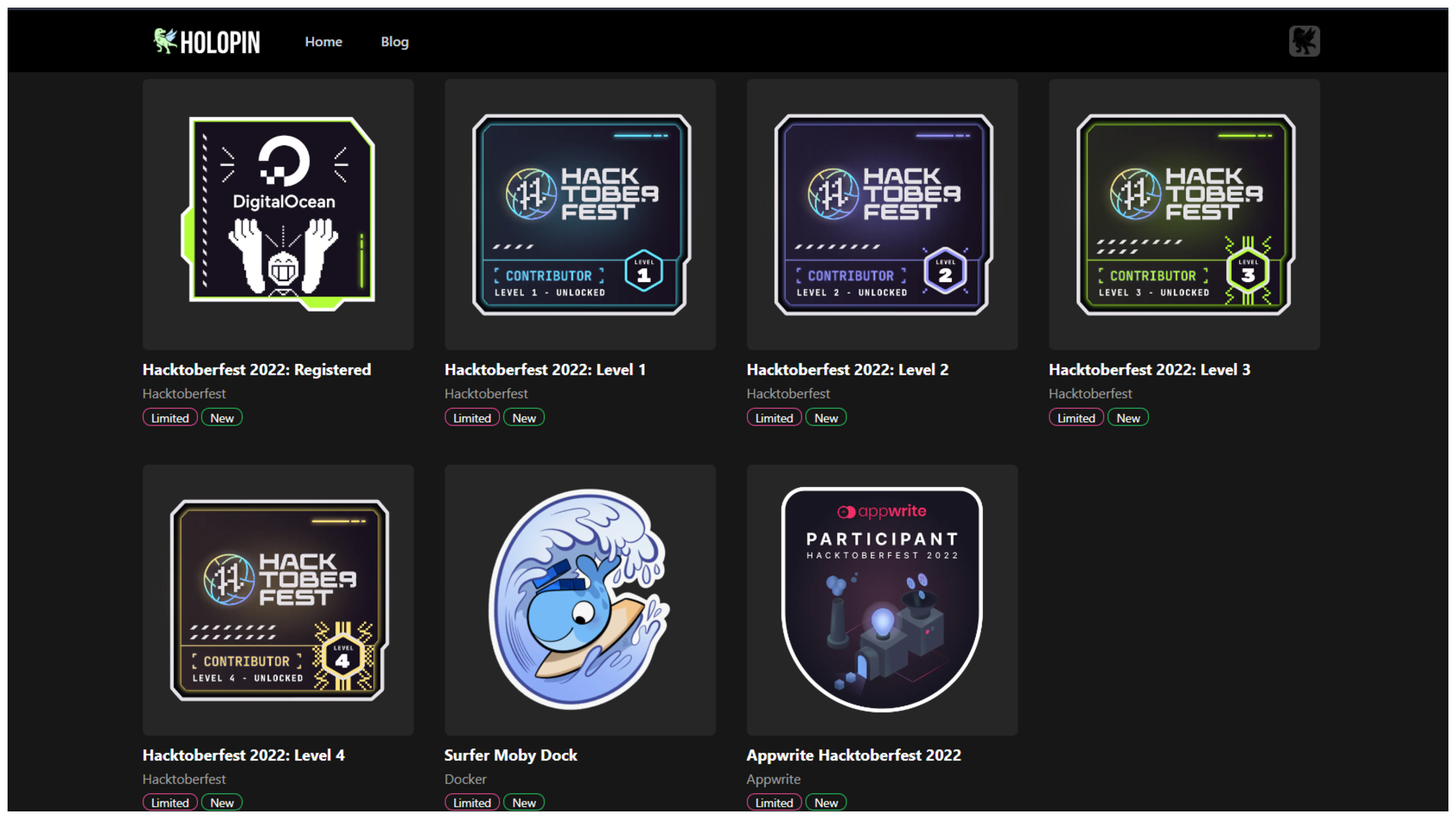Click the Holopin logo
Image resolution: width=1456 pixels, height=819 pixels.
(206, 42)
